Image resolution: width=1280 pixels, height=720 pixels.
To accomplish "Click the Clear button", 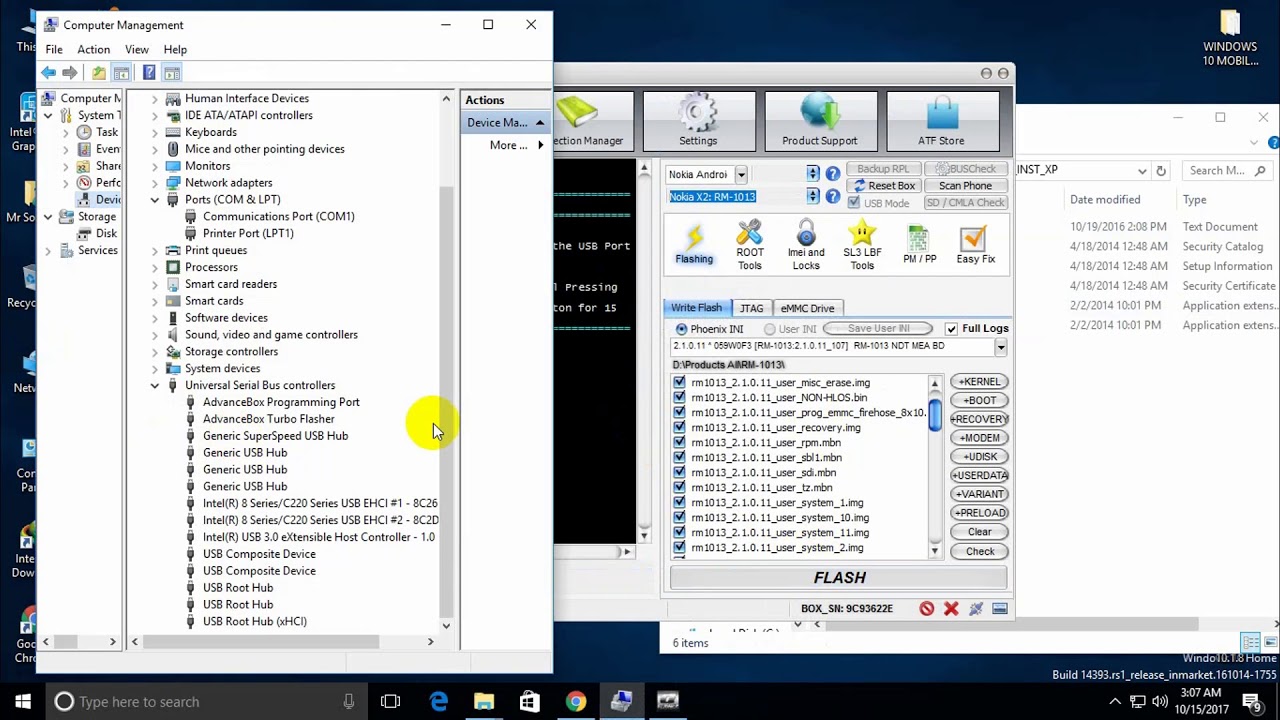I will 979,532.
